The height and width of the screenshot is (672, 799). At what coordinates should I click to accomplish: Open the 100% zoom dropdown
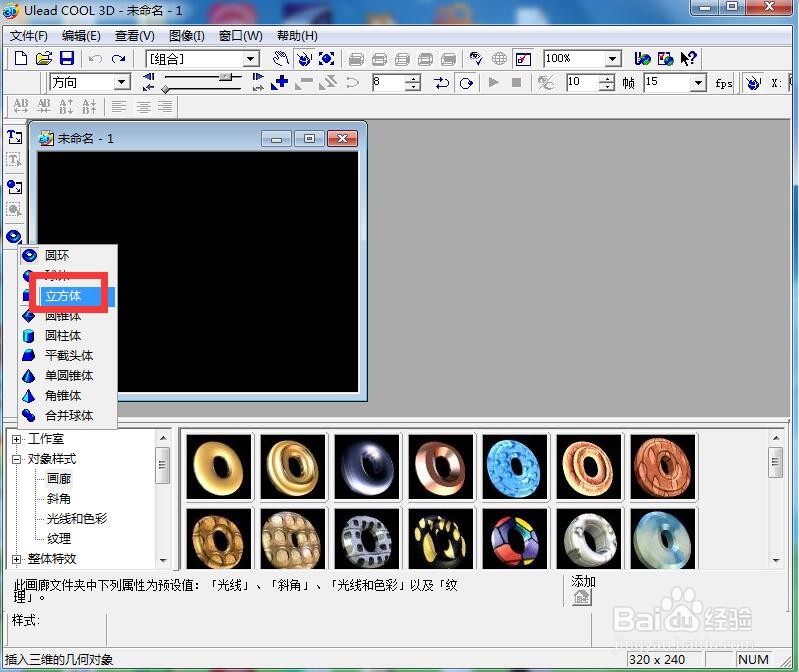[x=612, y=59]
